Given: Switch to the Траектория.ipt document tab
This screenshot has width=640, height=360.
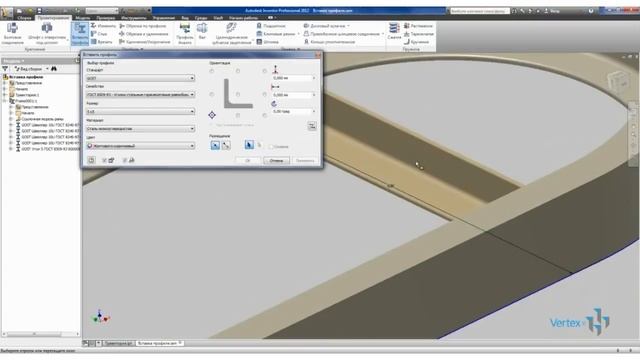Looking at the screenshot, I should click(118, 344).
